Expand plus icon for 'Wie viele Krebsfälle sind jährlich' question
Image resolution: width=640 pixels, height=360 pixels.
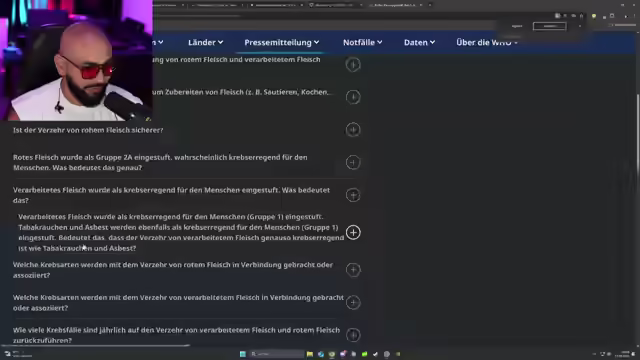pyautogui.click(x=353, y=335)
